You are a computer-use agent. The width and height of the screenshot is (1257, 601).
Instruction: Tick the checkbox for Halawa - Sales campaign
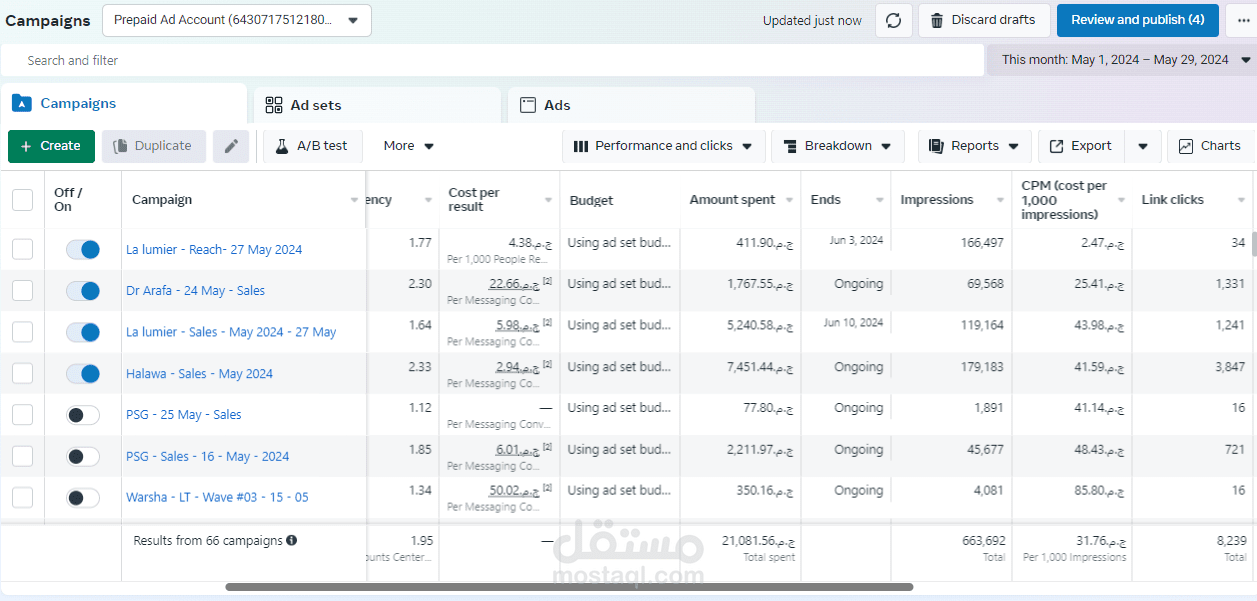(x=22, y=373)
